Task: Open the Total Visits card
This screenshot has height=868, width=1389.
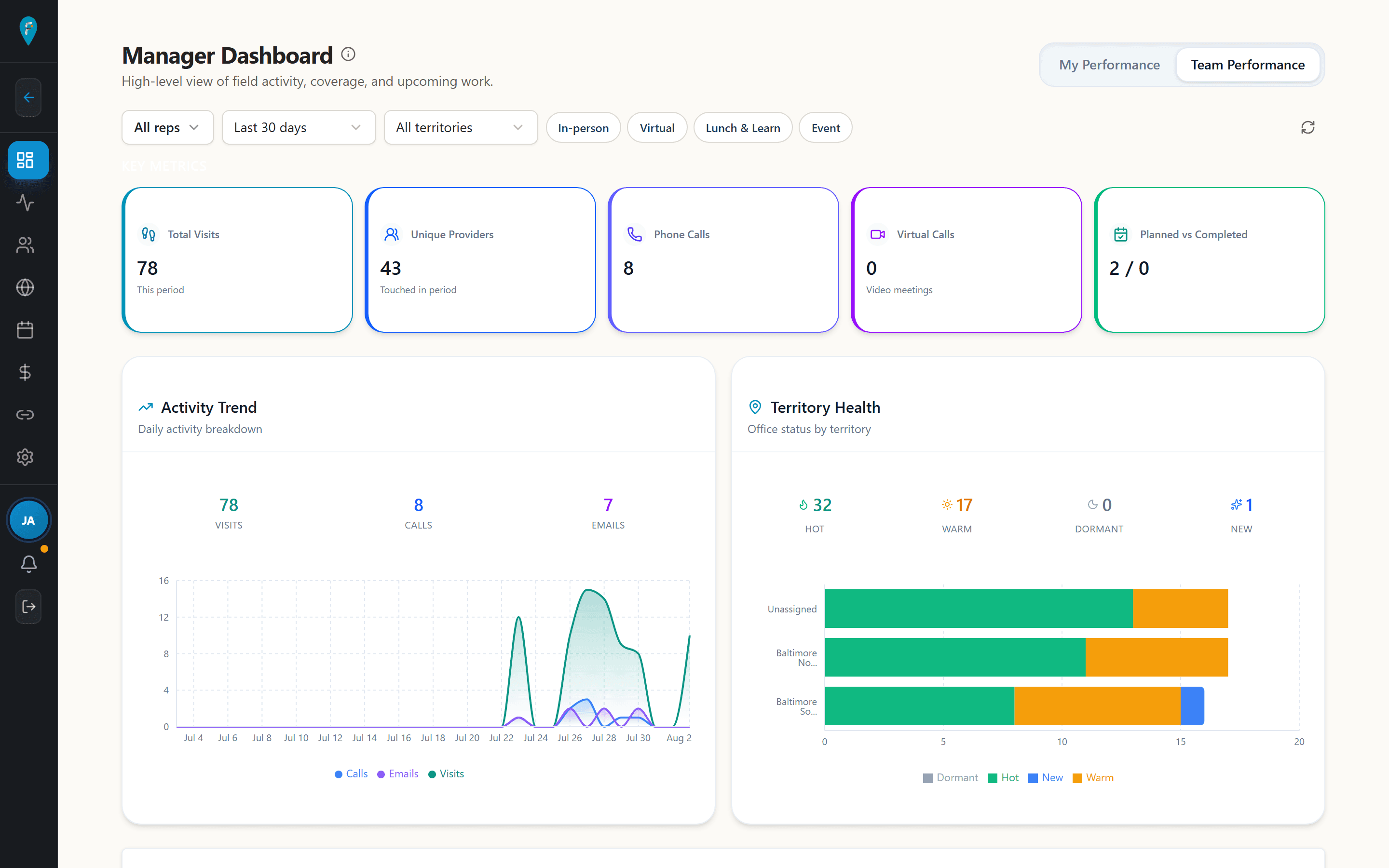Action: point(237,260)
